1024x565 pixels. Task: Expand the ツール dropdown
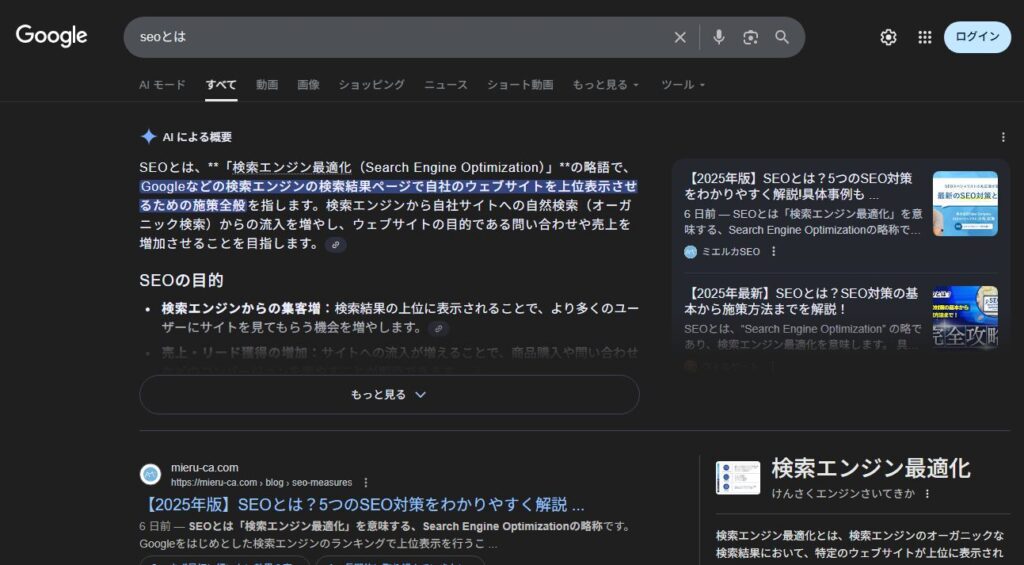tap(683, 85)
